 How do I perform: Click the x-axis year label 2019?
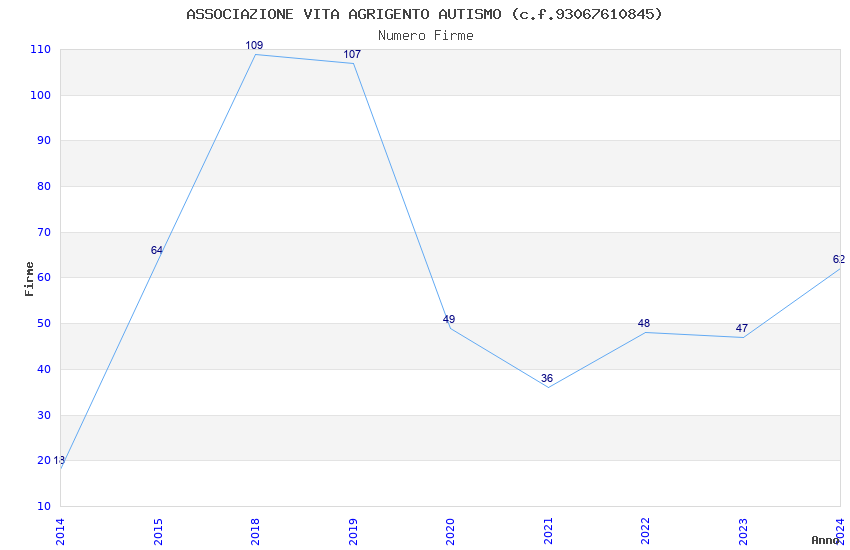pyautogui.click(x=353, y=532)
